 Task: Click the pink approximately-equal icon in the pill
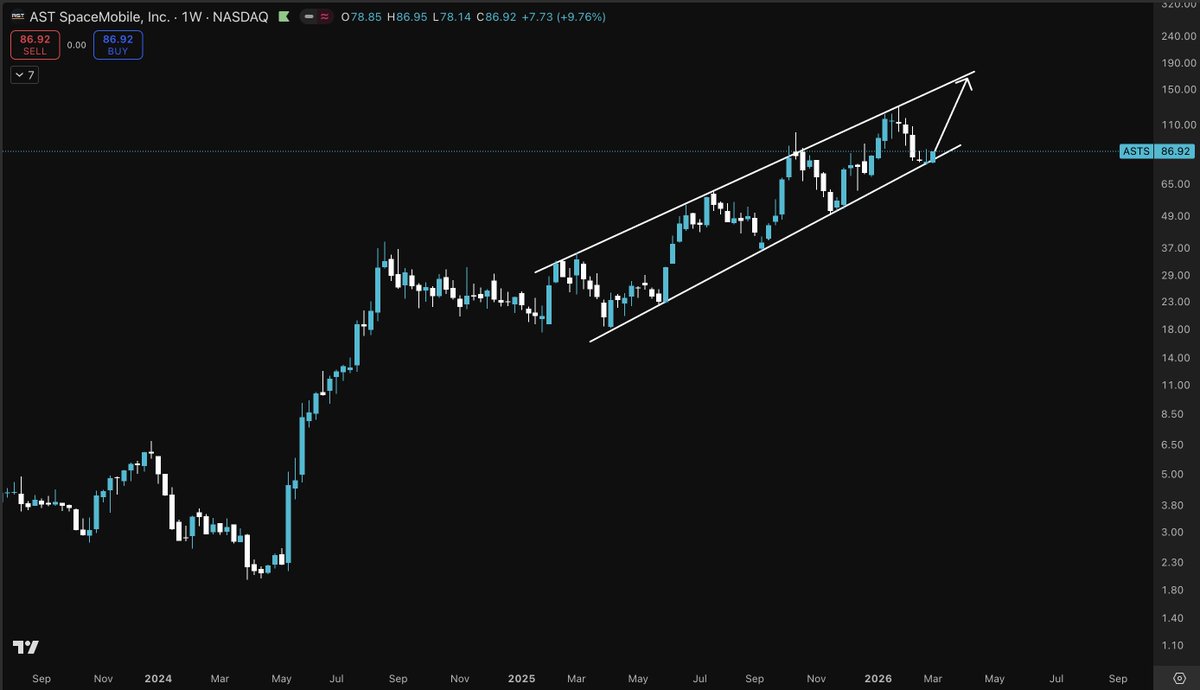324,18
